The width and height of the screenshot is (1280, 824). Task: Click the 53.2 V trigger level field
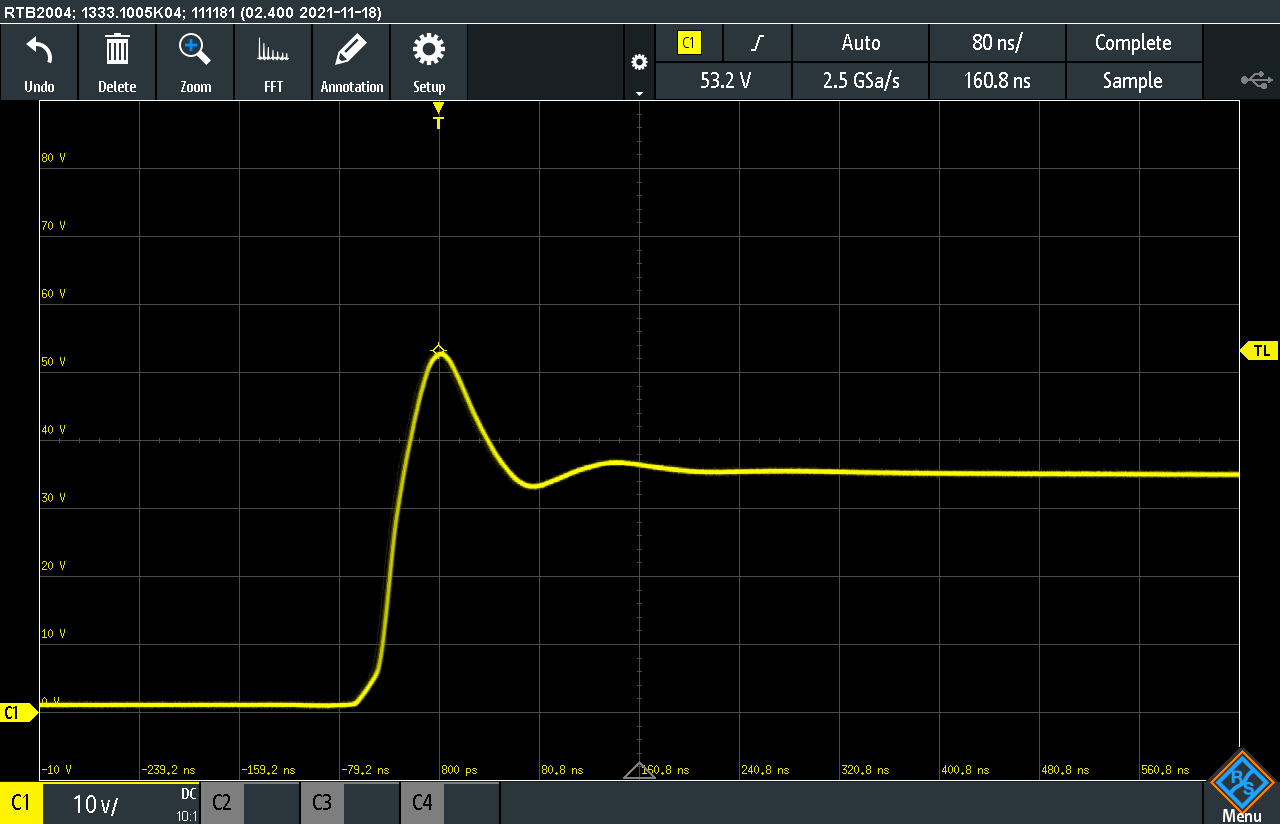coord(724,81)
